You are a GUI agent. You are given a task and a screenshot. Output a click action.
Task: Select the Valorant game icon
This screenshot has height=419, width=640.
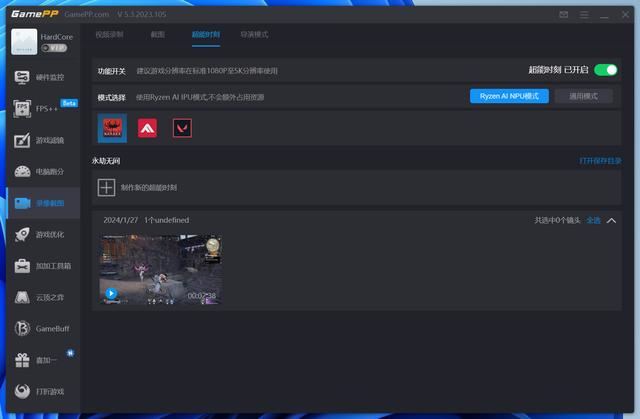point(182,128)
